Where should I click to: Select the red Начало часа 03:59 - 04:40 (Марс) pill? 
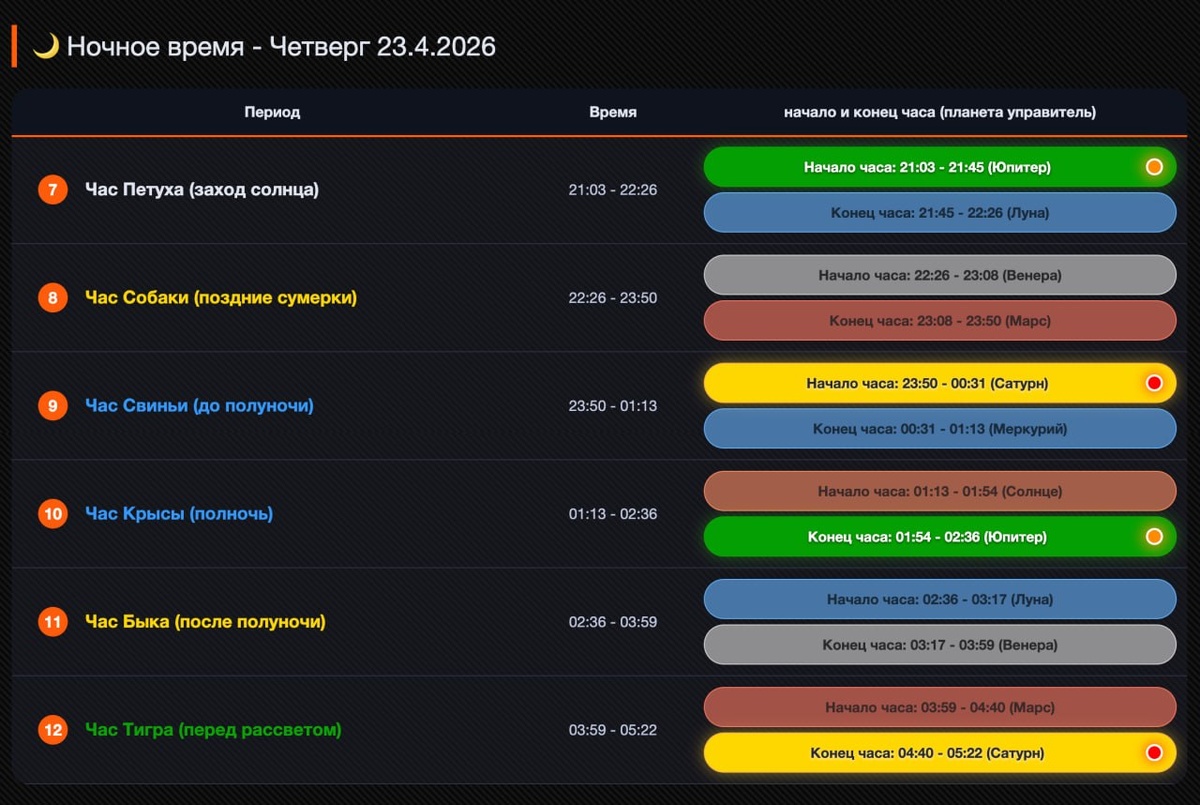(940, 707)
